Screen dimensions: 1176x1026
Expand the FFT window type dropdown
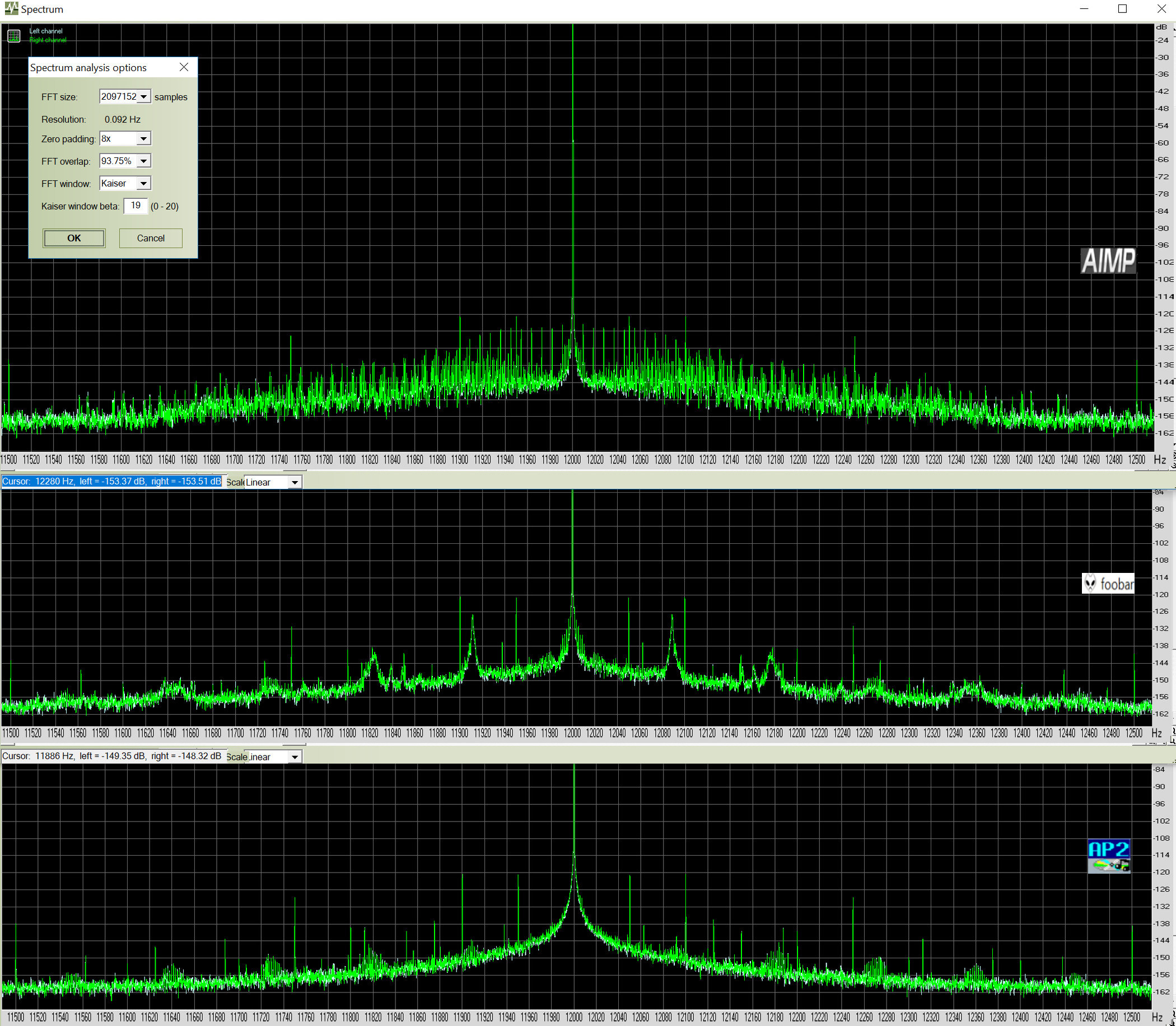click(144, 184)
